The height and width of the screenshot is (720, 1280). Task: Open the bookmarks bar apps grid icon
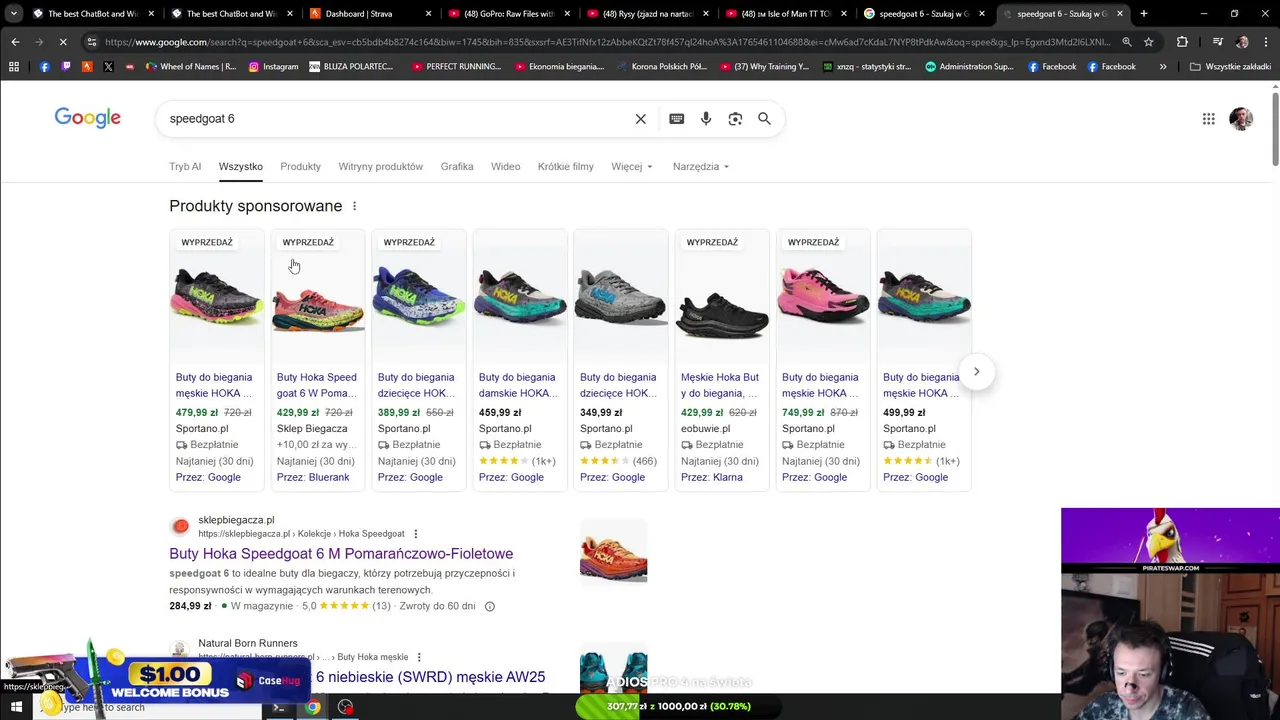pyautogui.click(x=14, y=67)
